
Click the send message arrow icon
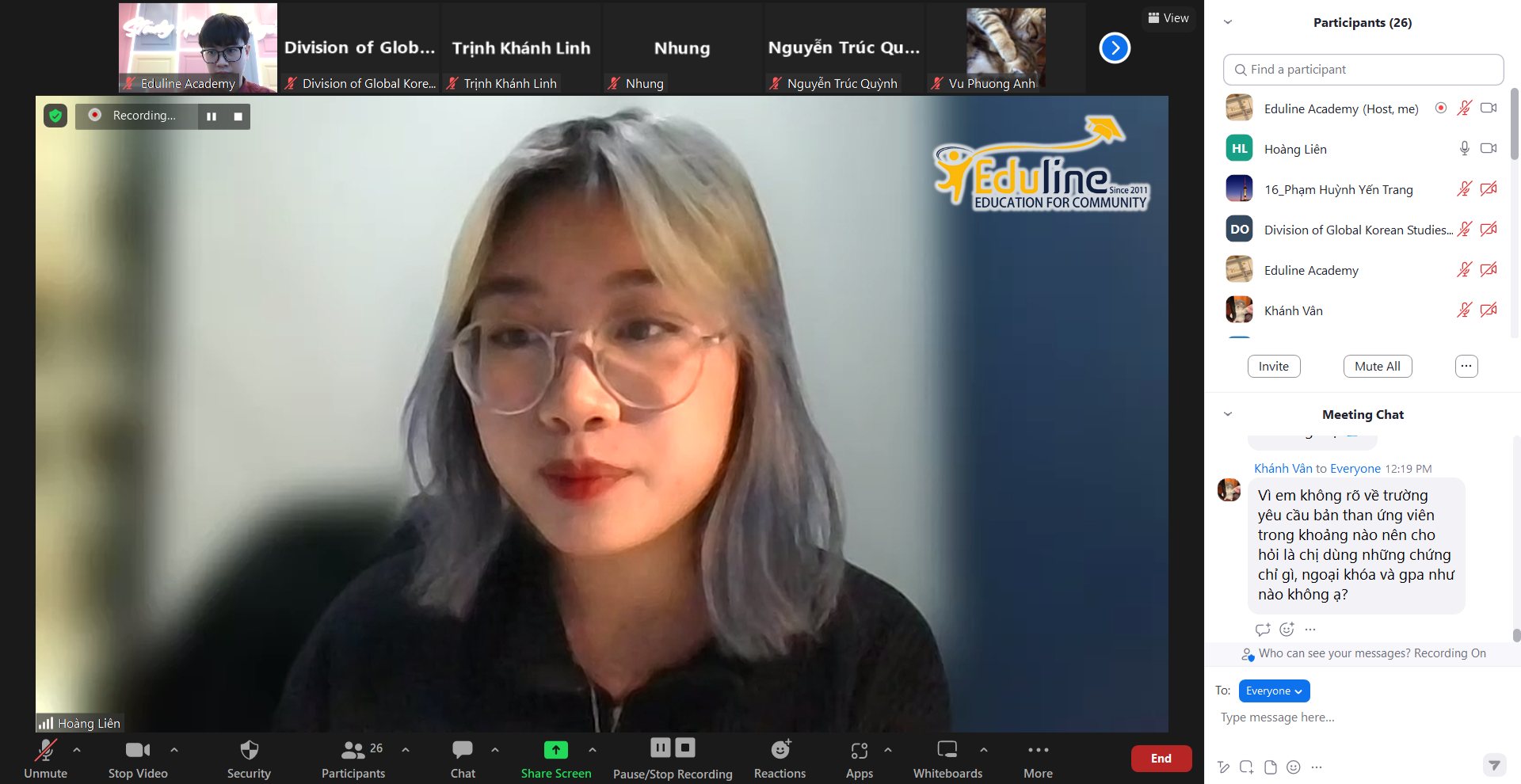[1493, 764]
